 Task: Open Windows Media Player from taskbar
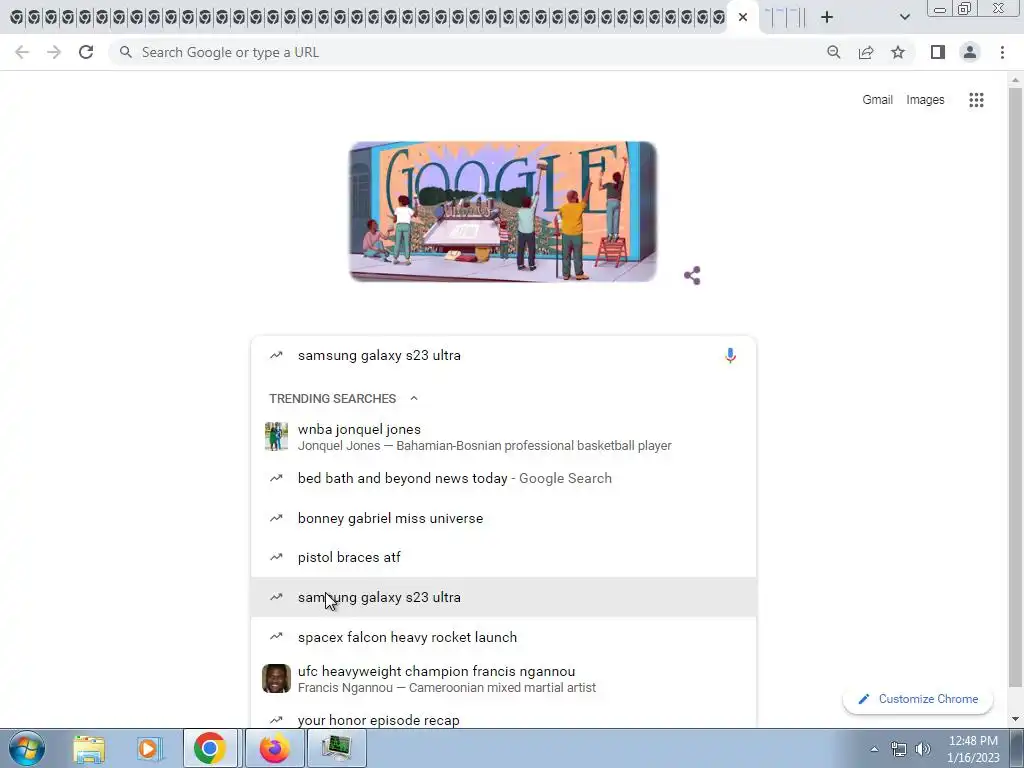click(149, 748)
